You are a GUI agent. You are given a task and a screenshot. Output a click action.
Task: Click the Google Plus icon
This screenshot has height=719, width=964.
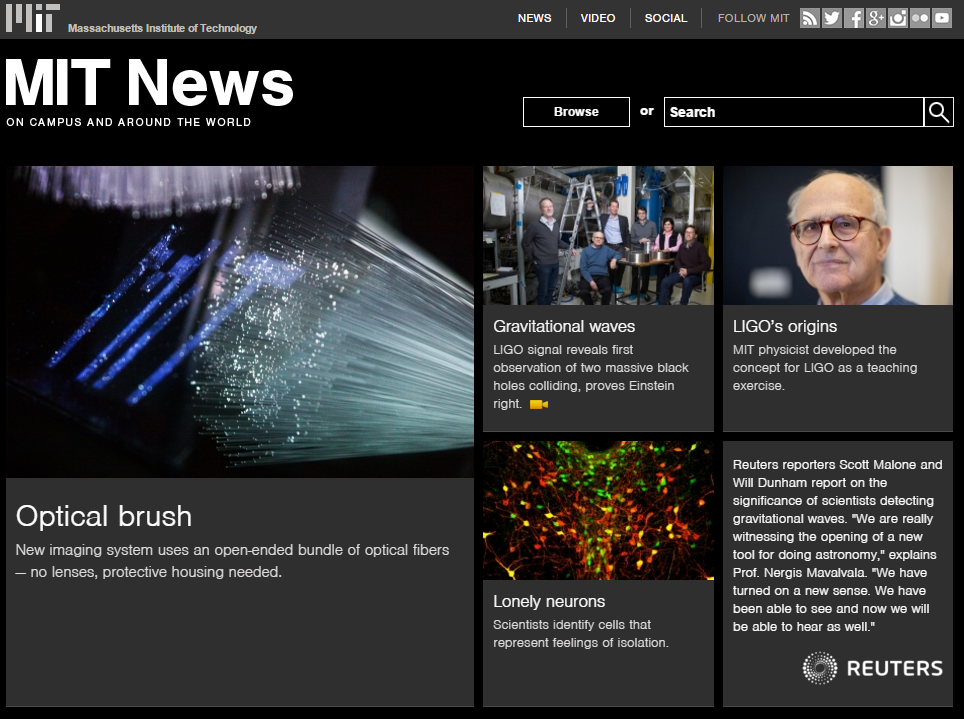(x=876, y=18)
